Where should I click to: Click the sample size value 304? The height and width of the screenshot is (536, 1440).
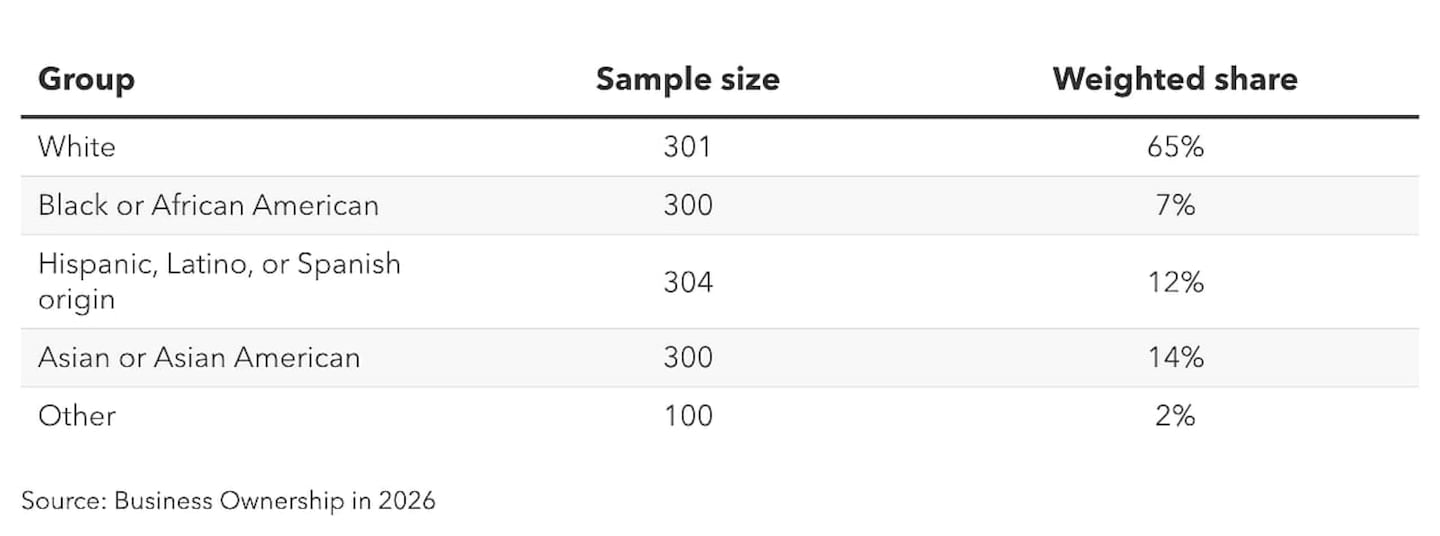coord(688,283)
